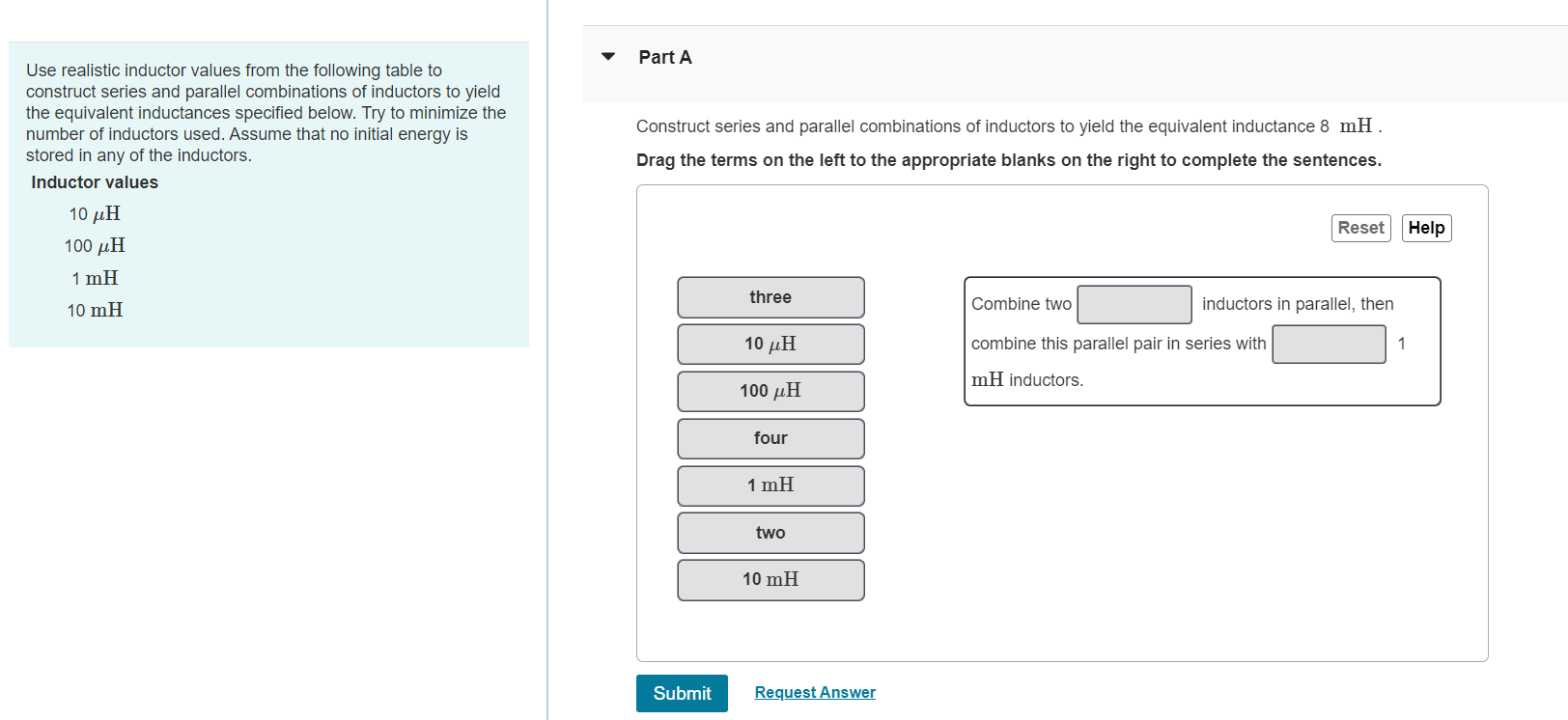The image size is (1568, 720).
Task: Select the "1 mH" draggable term
Action: (x=770, y=485)
